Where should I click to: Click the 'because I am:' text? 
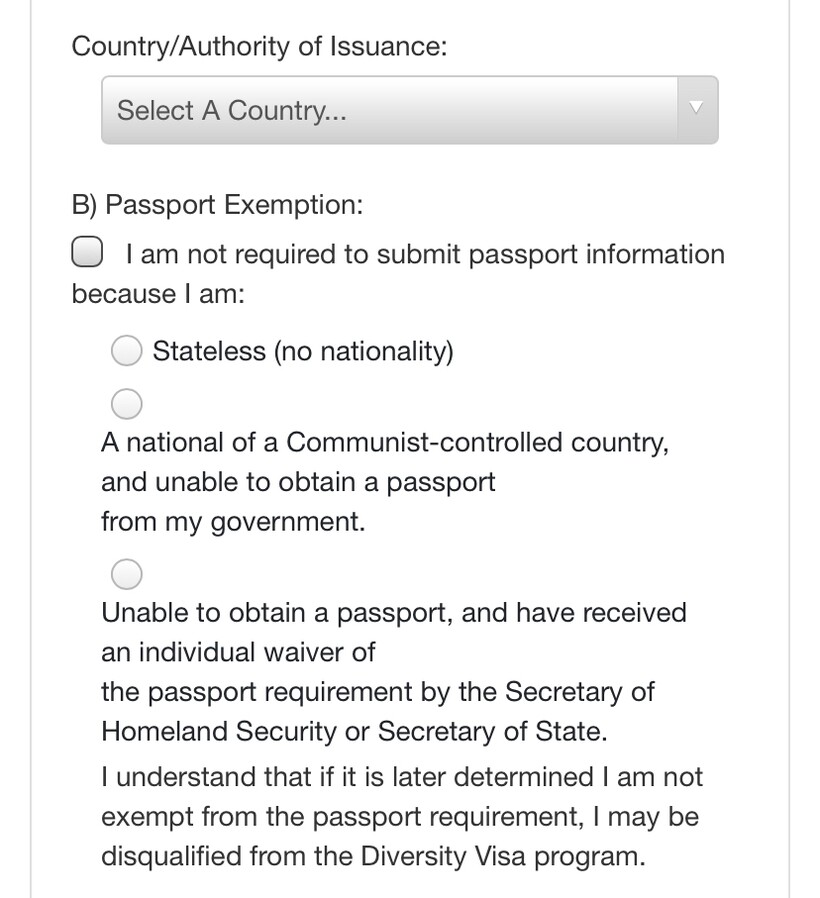click(x=158, y=294)
